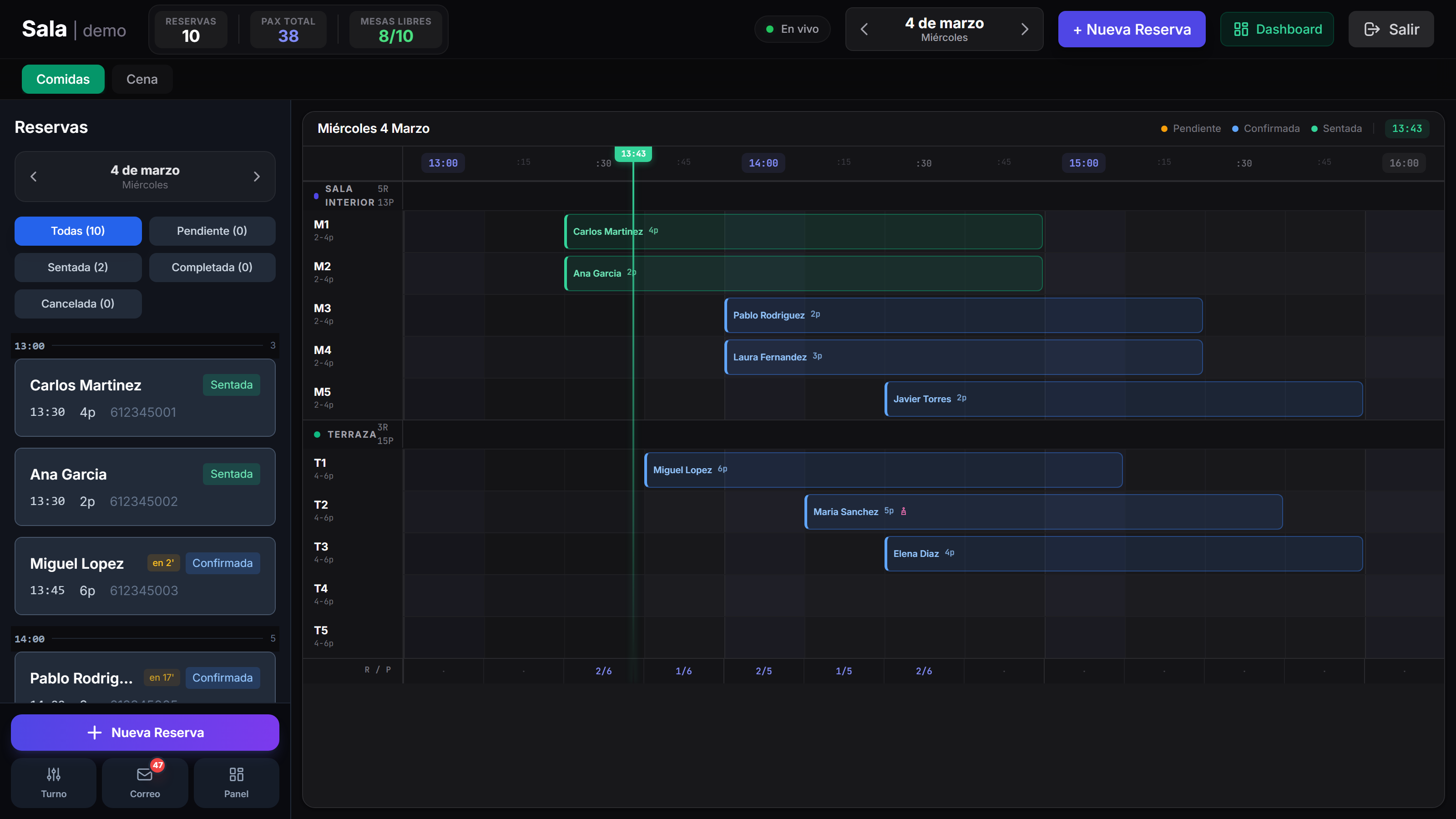This screenshot has width=1456, height=819.
Task: Go to next day in Reservas sidebar
Action: click(x=257, y=177)
